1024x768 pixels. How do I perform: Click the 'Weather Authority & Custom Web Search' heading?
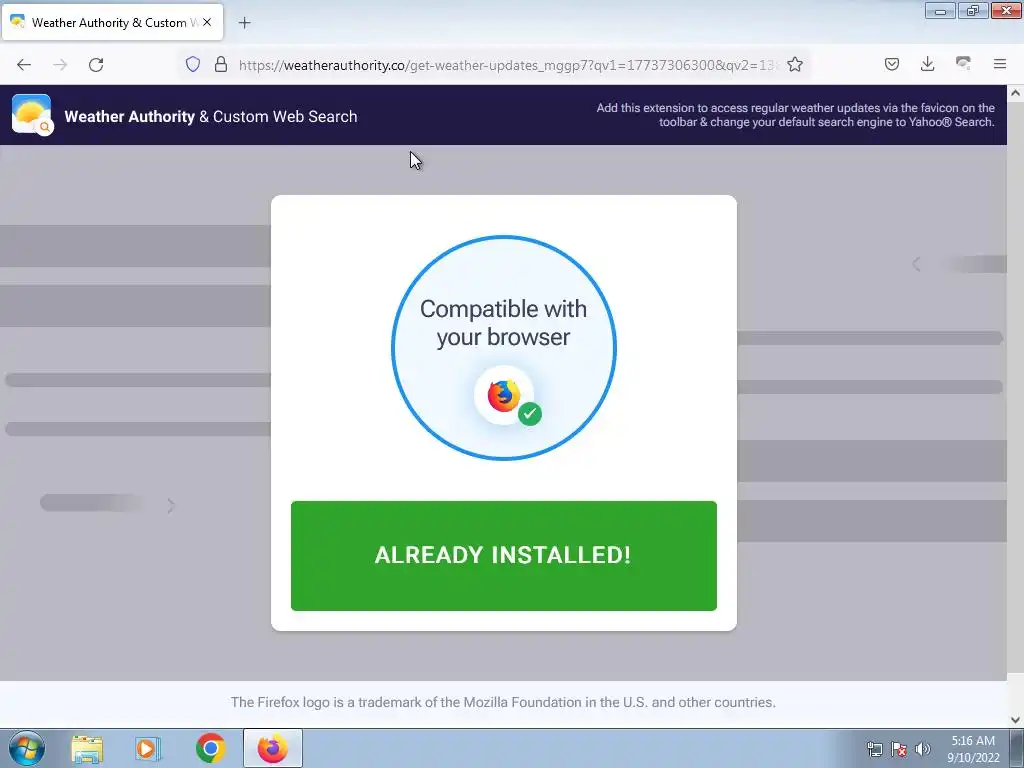210,116
